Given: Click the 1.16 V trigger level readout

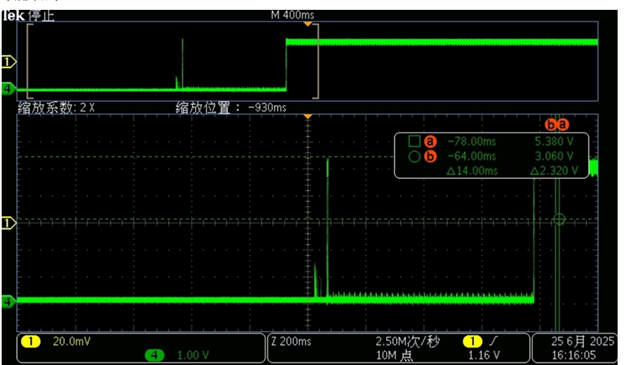Looking at the screenshot, I should (x=484, y=355).
